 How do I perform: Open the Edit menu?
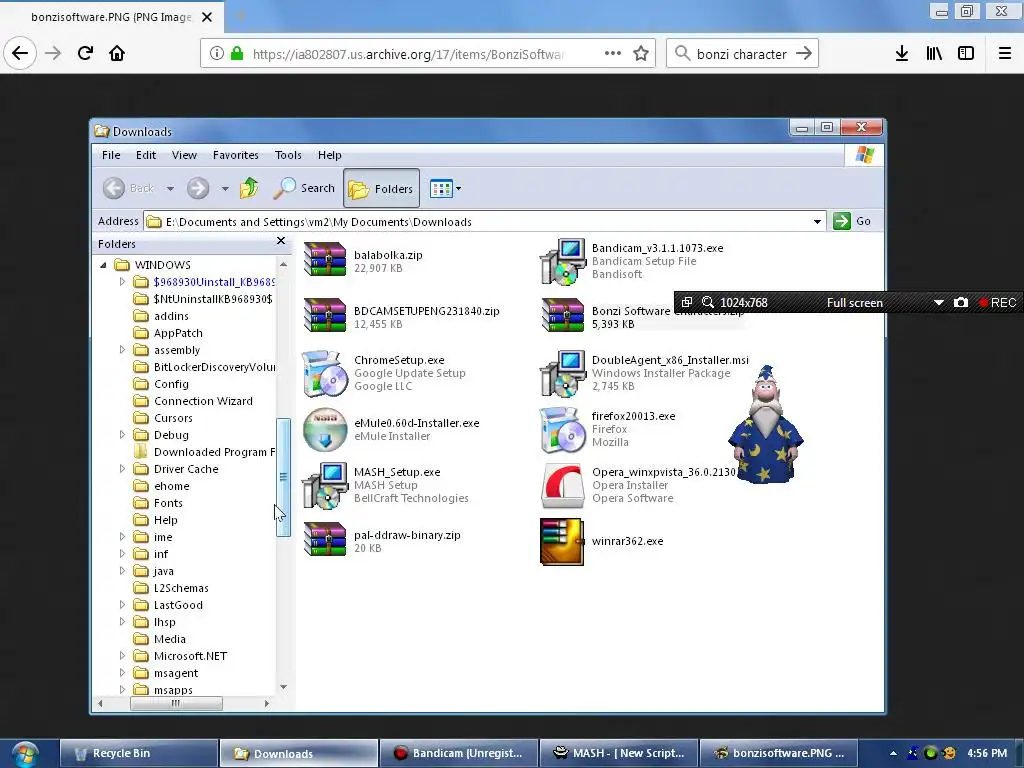click(x=146, y=155)
